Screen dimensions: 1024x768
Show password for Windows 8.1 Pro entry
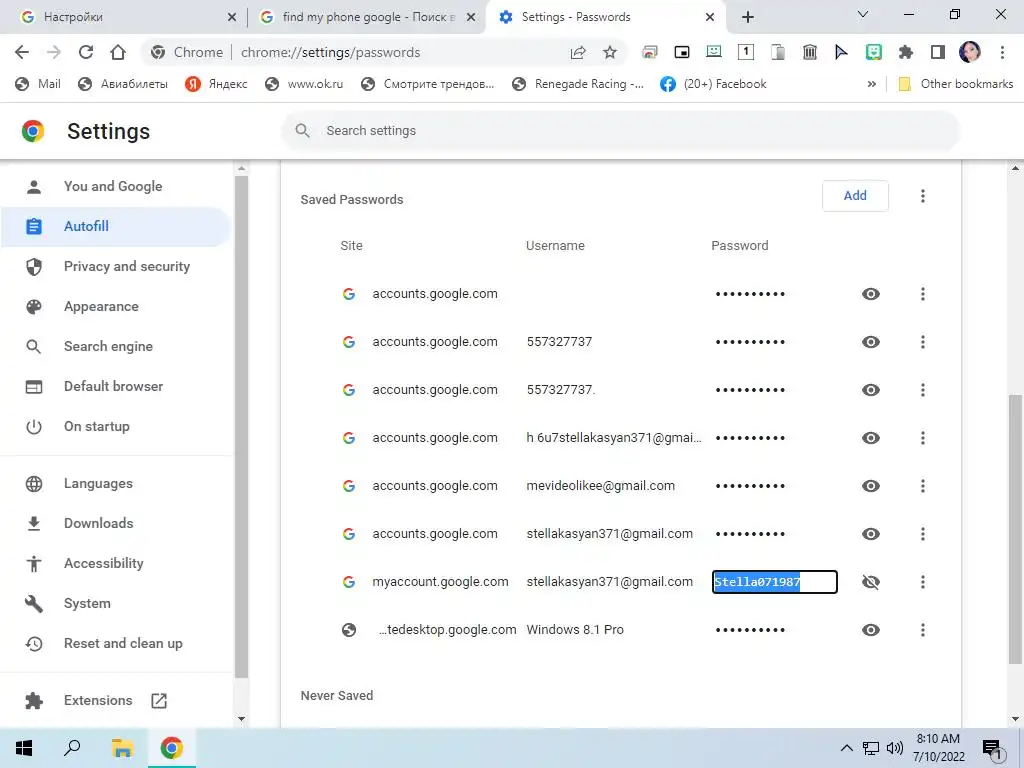871,630
